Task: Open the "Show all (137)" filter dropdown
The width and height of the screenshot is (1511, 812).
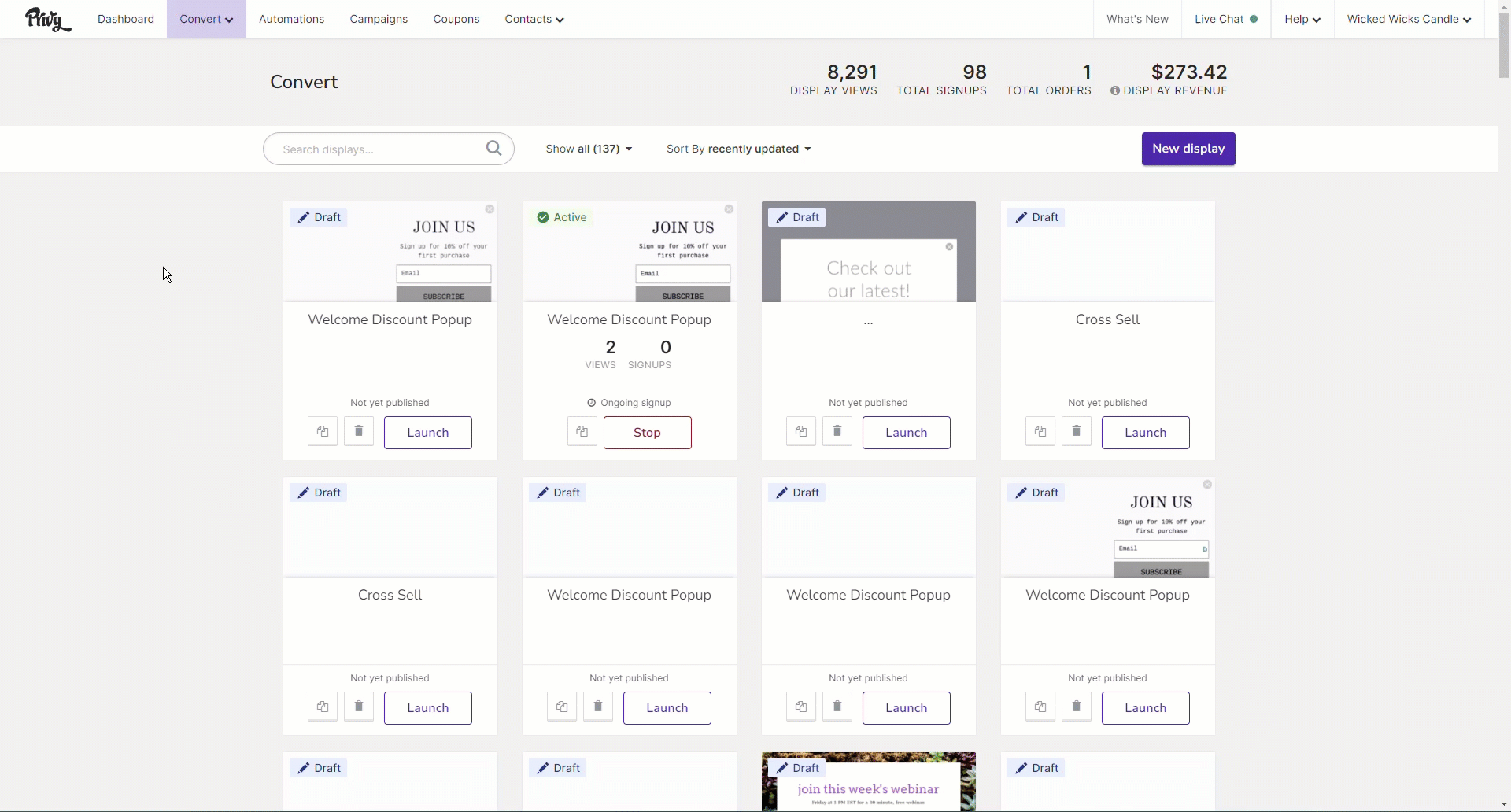Action: pos(589,149)
